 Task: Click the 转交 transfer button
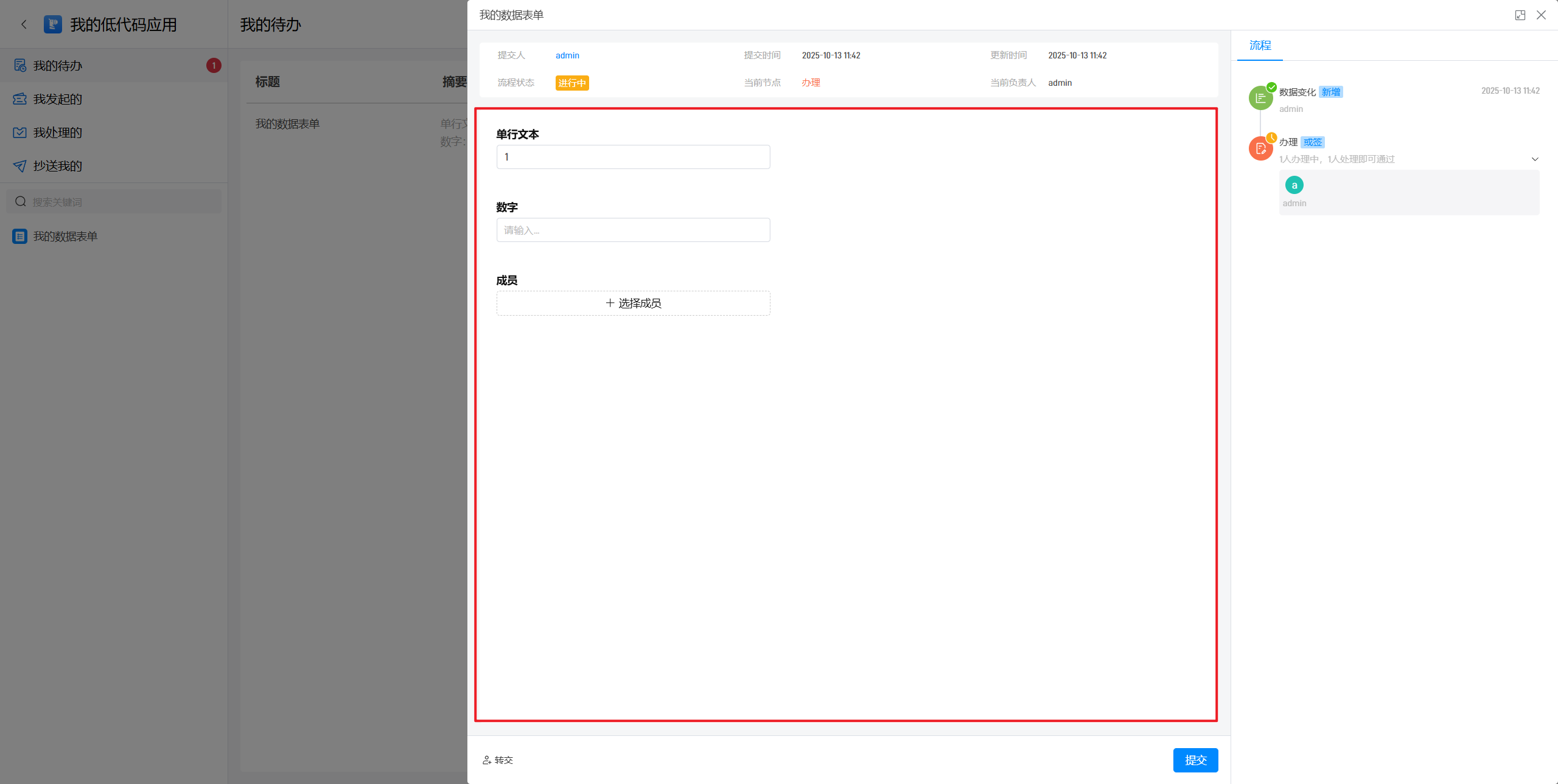pos(498,760)
